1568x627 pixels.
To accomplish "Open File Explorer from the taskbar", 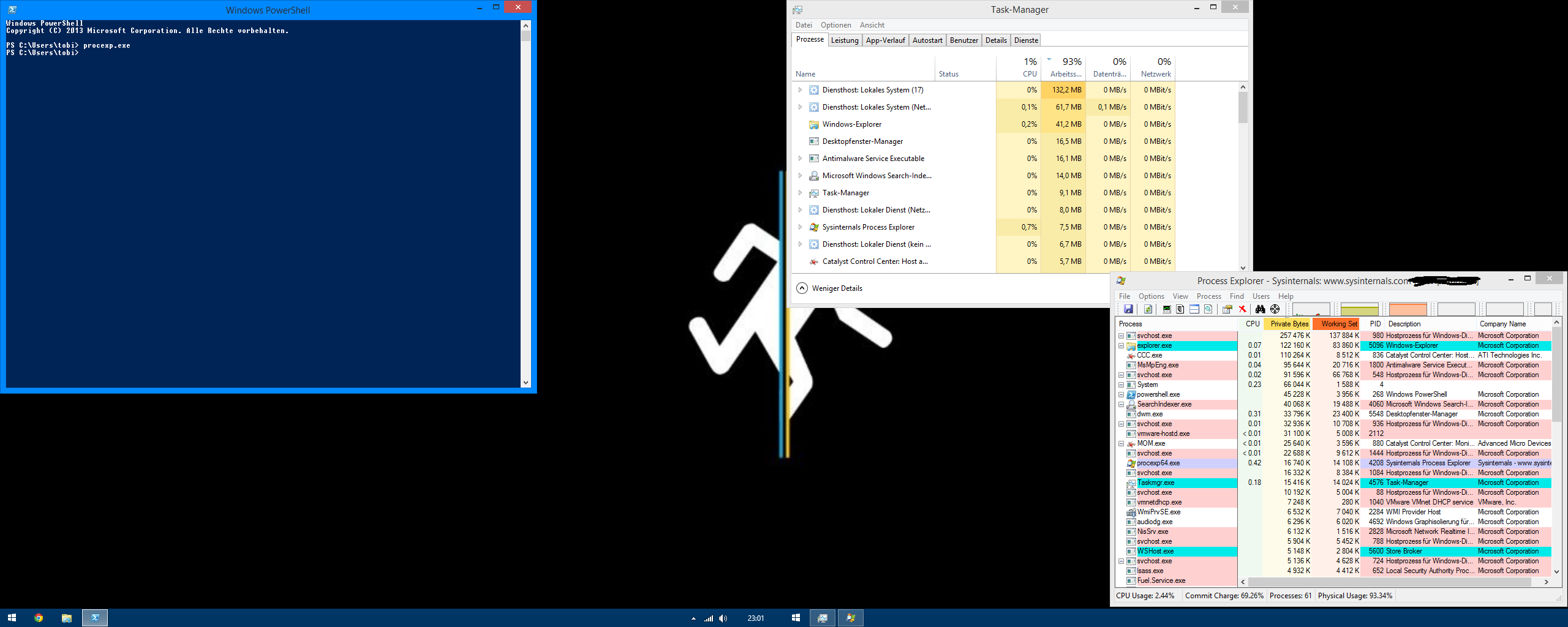I will tap(67, 618).
